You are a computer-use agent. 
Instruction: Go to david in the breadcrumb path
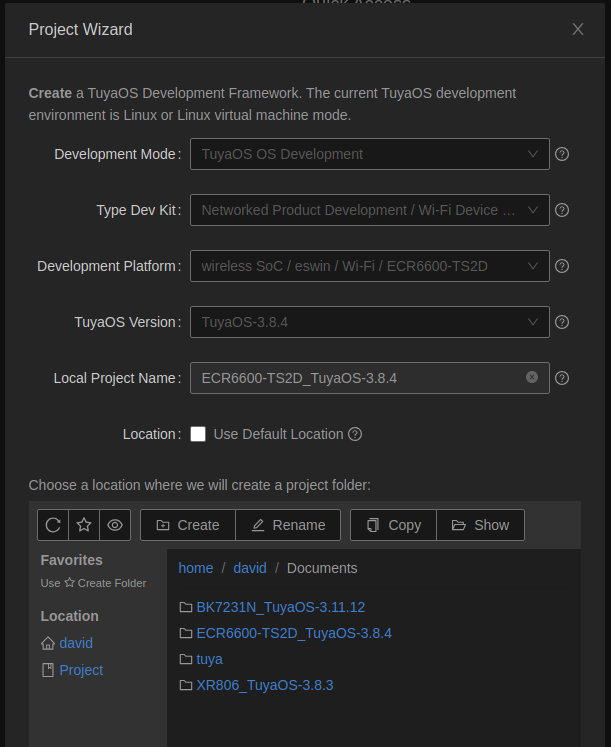(x=250, y=568)
